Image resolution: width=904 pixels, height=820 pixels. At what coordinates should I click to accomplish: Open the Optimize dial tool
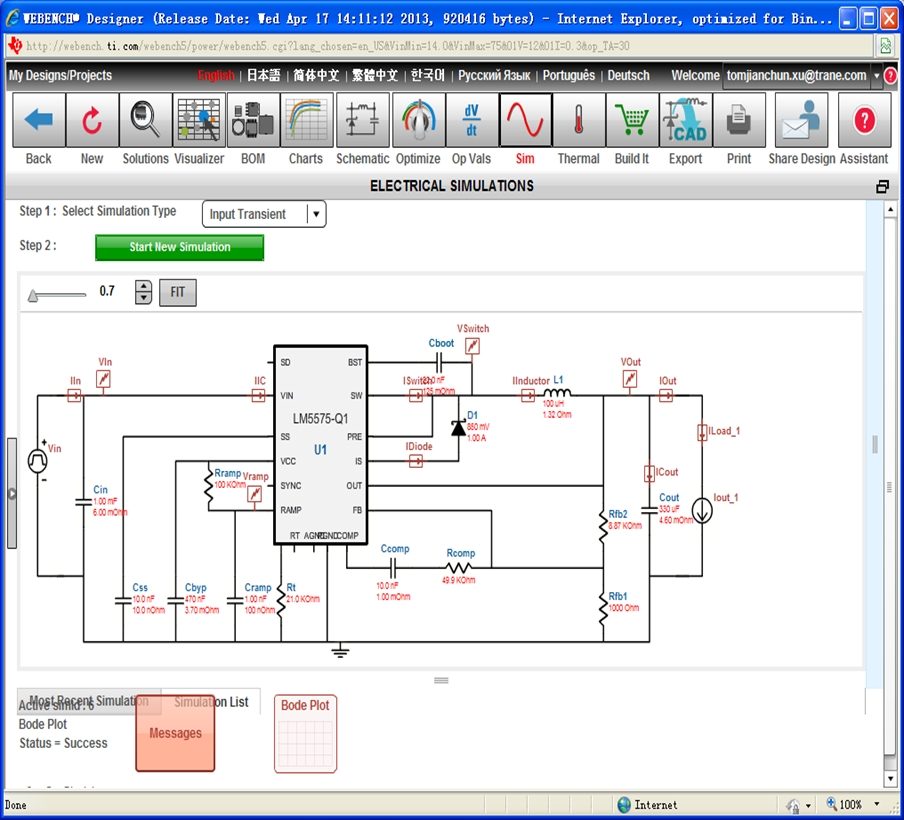[x=418, y=121]
